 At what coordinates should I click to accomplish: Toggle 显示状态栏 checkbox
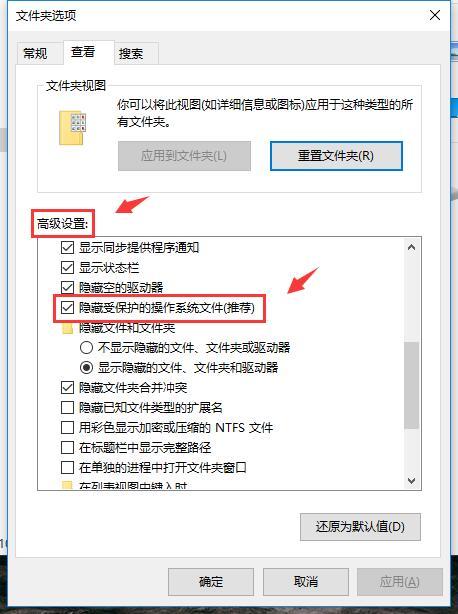pyautogui.click(x=67, y=267)
